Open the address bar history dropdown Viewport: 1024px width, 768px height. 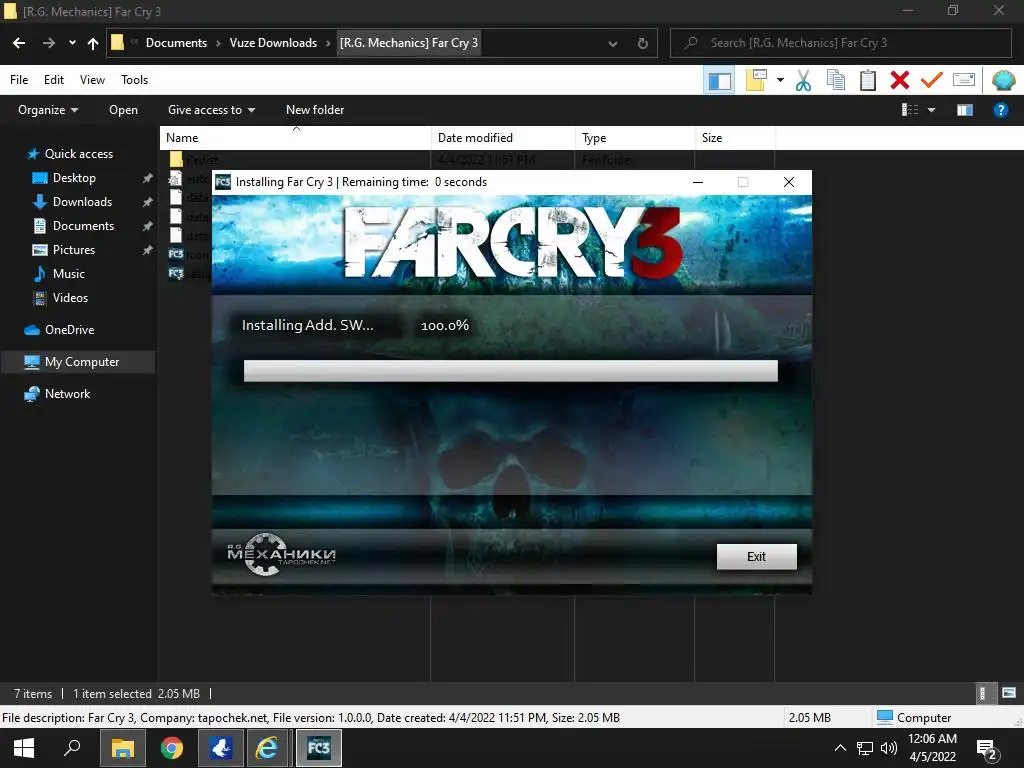(x=613, y=43)
